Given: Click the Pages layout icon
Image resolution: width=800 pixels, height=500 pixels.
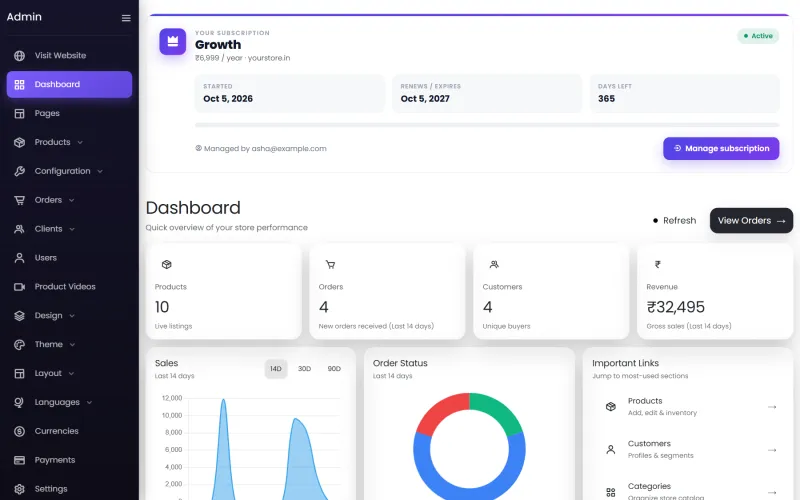Looking at the screenshot, I should (19, 113).
